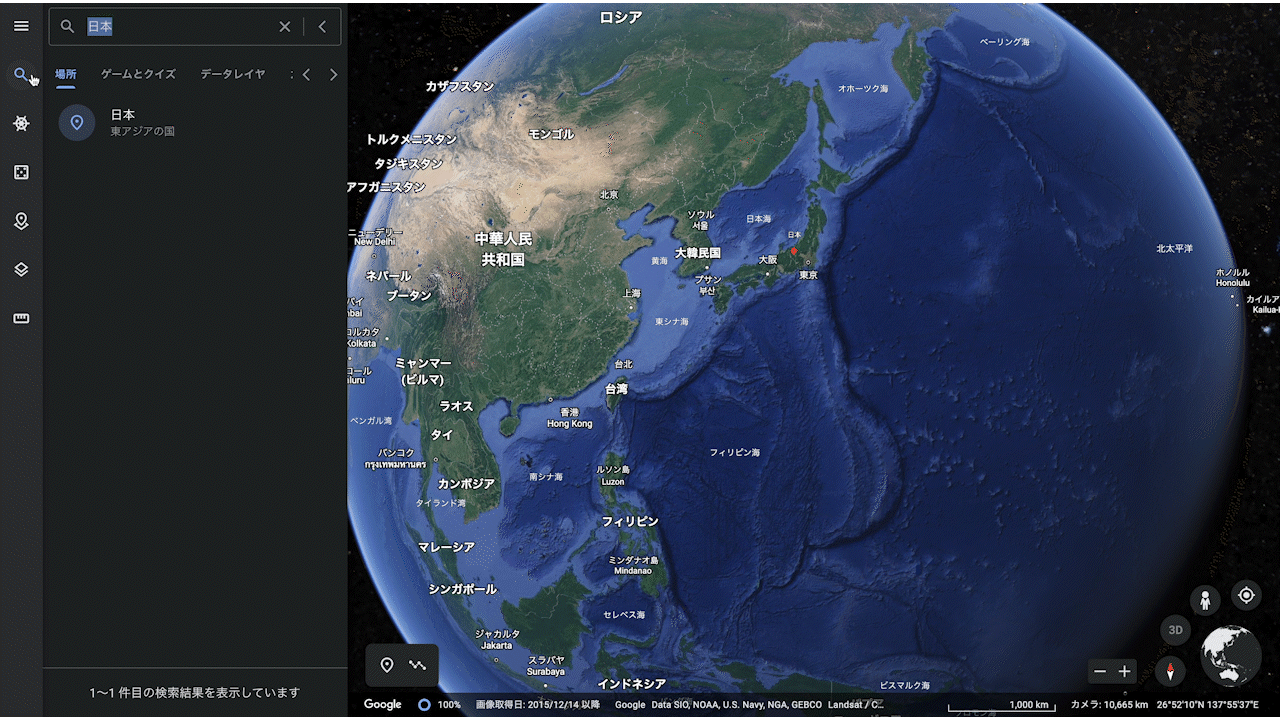This screenshot has width=1280, height=720.
Task: Click the 日本海 sea label
Action: [x=759, y=218]
